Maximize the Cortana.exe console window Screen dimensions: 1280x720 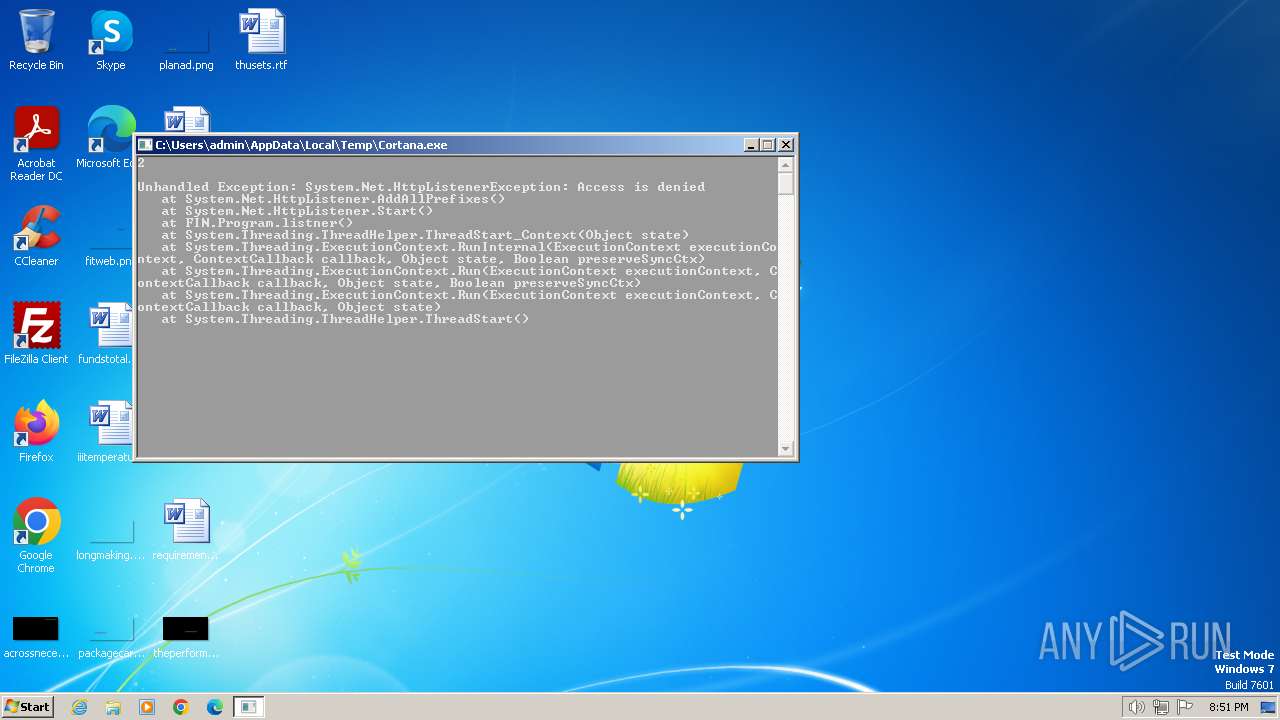[x=768, y=145]
